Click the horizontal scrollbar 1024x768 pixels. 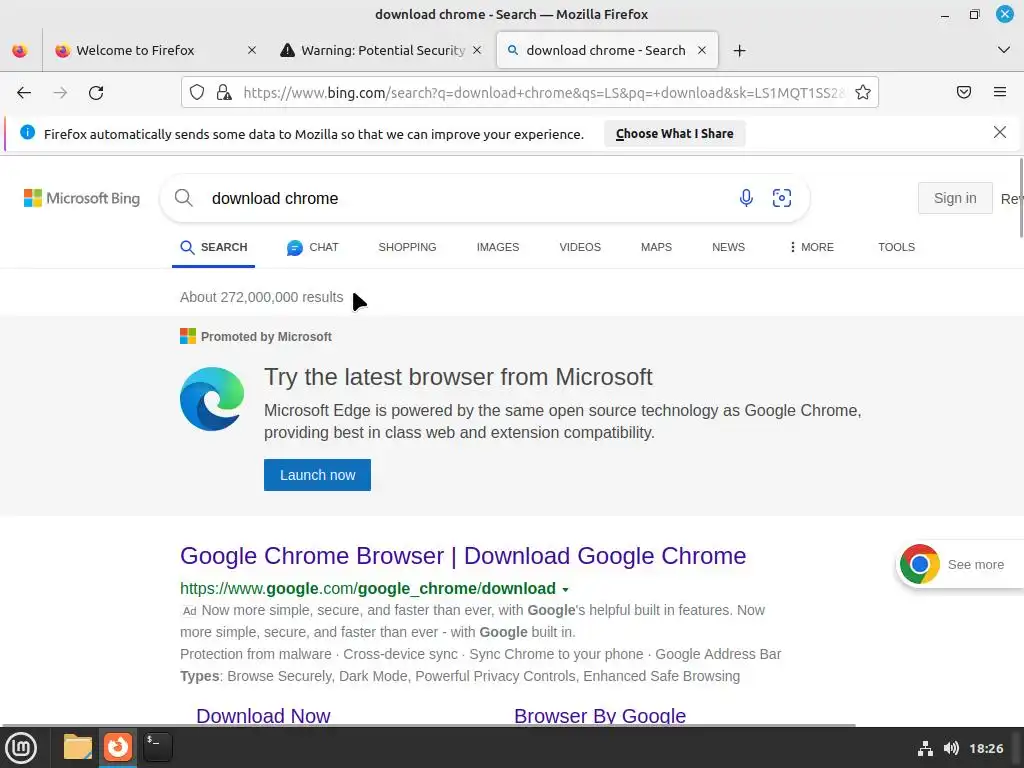pos(428,725)
